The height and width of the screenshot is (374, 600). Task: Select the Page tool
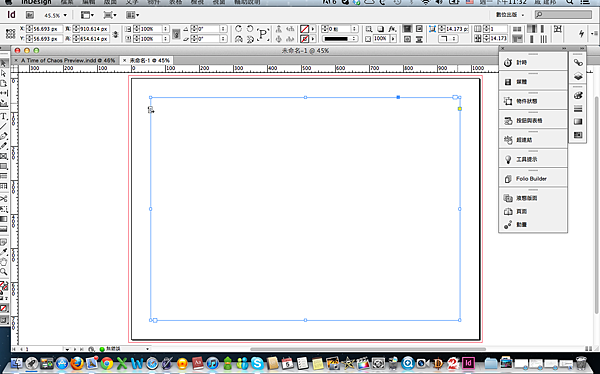click(3, 83)
